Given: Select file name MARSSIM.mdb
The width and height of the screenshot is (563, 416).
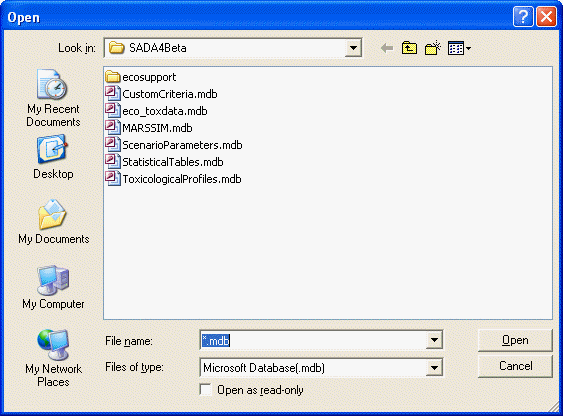Looking at the screenshot, I should (x=157, y=128).
